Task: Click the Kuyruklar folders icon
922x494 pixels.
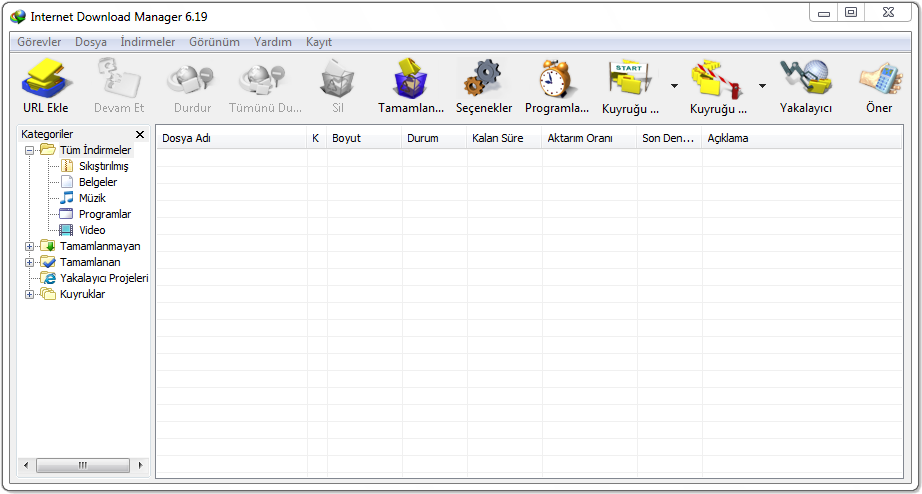Action: pos(48,294)
